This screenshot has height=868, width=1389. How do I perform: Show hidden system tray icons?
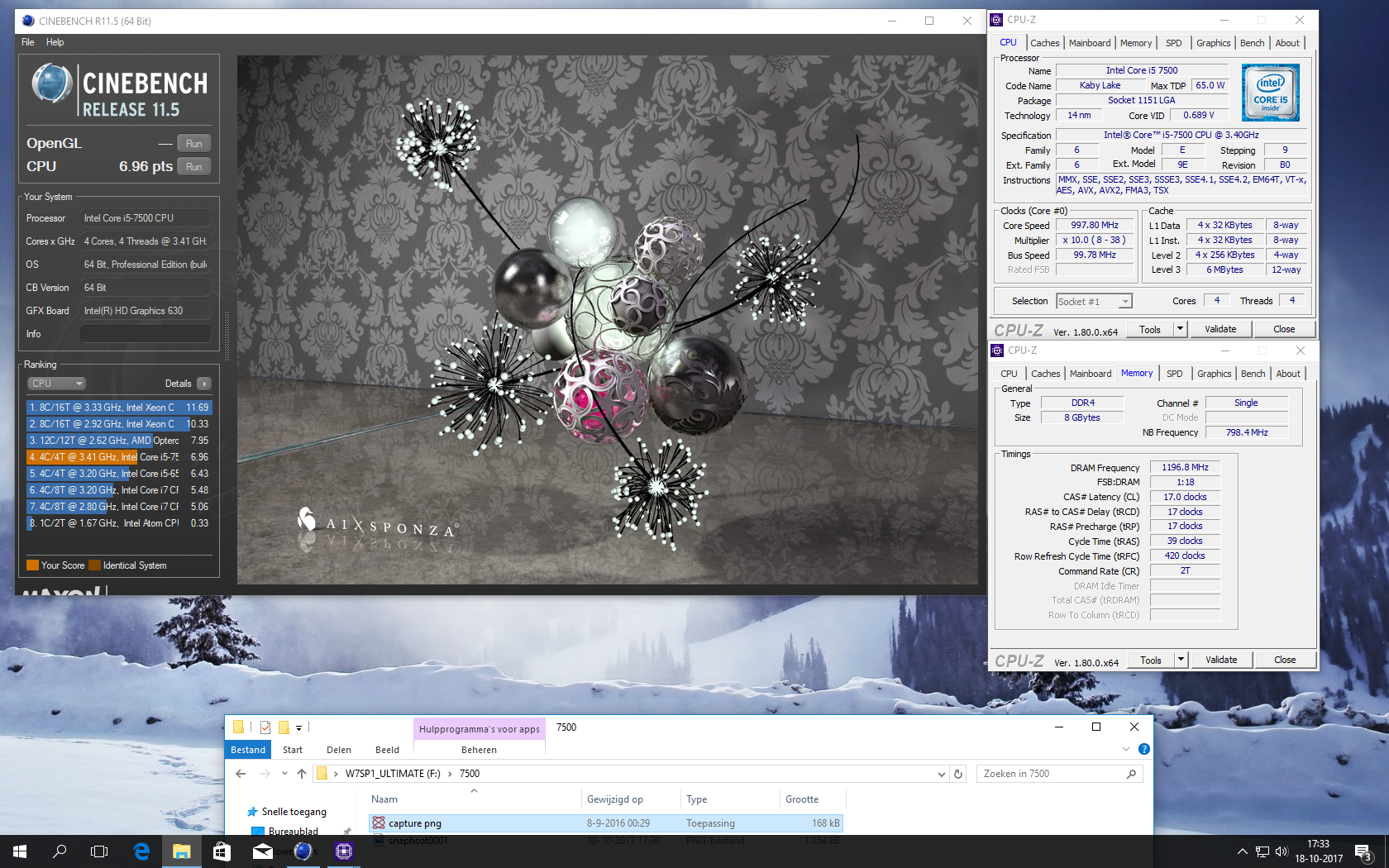coord(1242,851)
